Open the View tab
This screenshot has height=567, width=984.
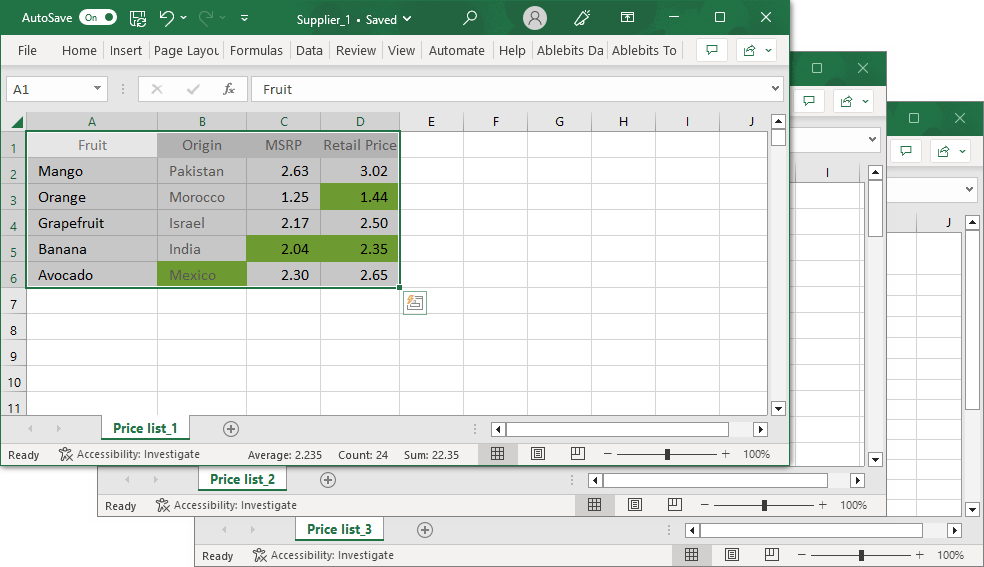coord(401,50)
